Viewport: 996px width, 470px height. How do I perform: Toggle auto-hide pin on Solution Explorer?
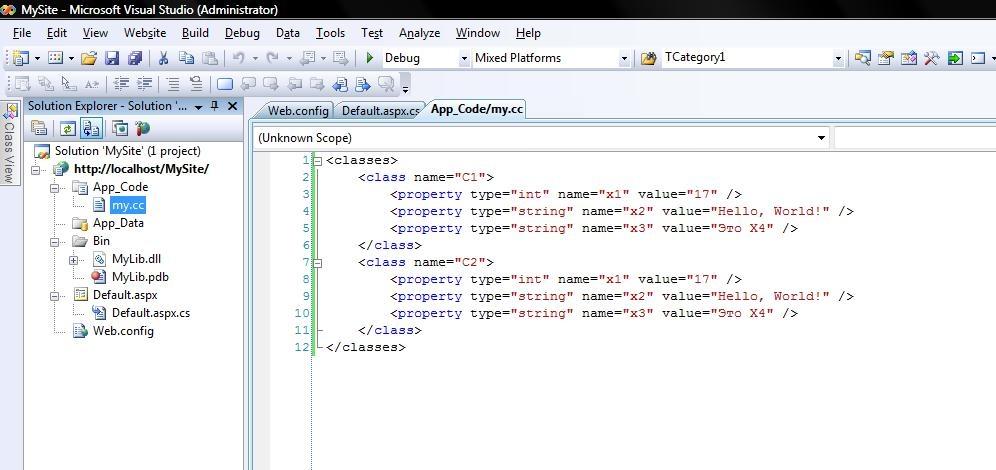click(x=215, y=106)
